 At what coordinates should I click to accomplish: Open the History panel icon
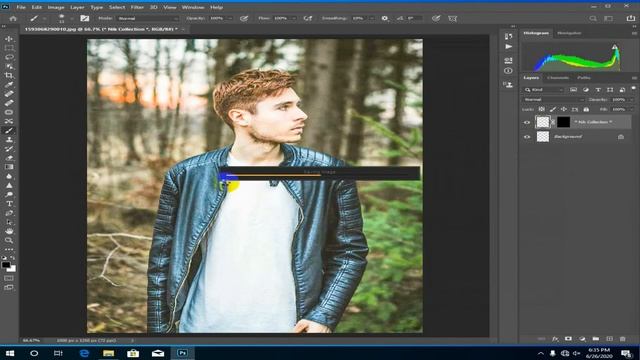click(x=508, y=37)
